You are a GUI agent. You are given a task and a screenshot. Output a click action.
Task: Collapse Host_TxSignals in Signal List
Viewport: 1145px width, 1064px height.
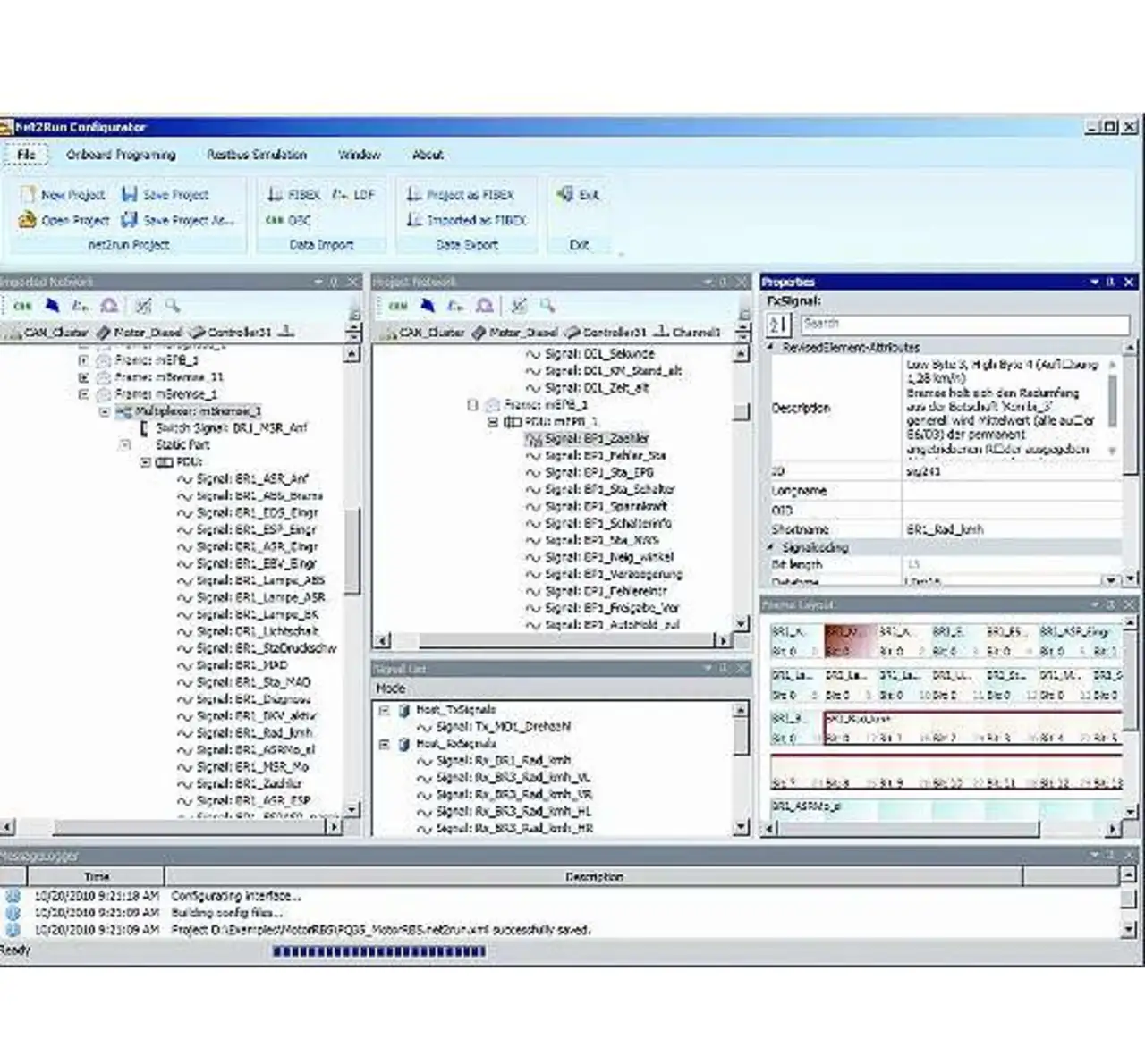tap(385, 710)
